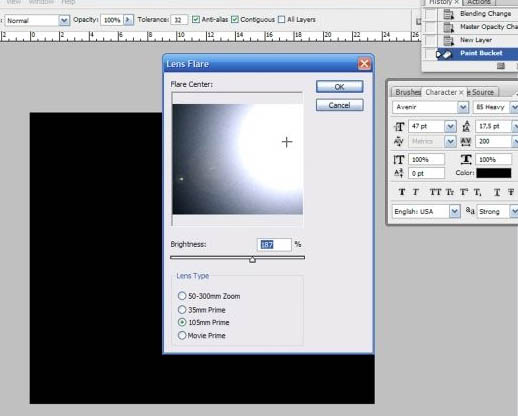
Task: Open the Normal blend mode dropdown
Action: 64,20
